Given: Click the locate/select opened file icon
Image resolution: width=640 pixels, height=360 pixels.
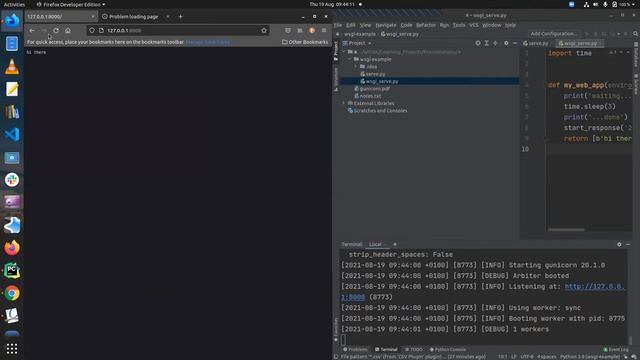Looking at the screenshot, I should [x=478, y=43].
